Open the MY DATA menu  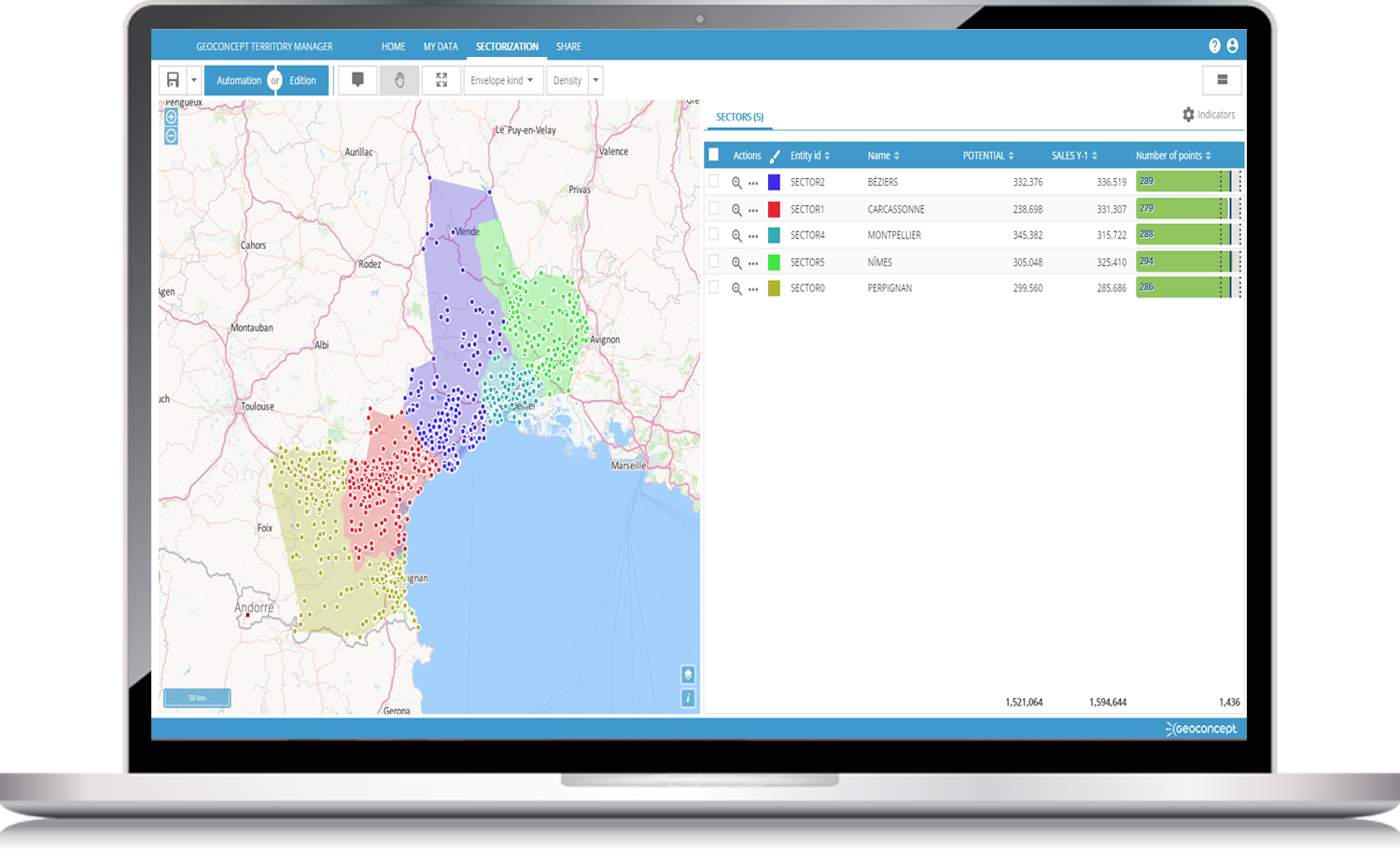click(x=441, y=47)
